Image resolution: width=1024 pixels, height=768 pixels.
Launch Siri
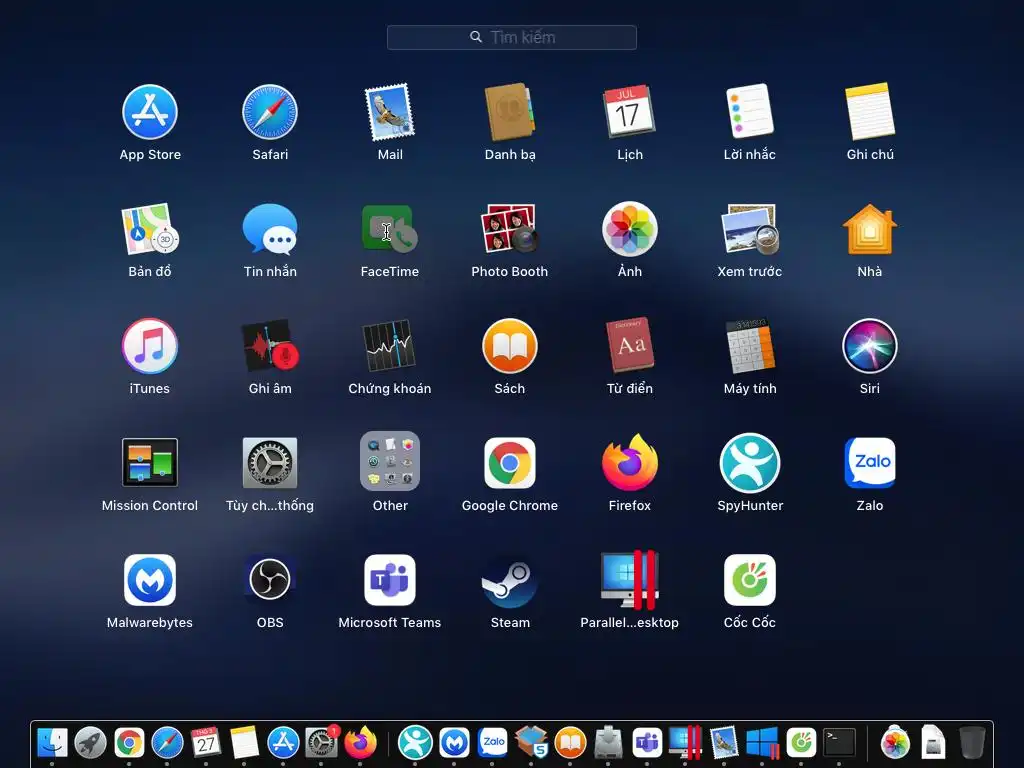tap(870, 346)
